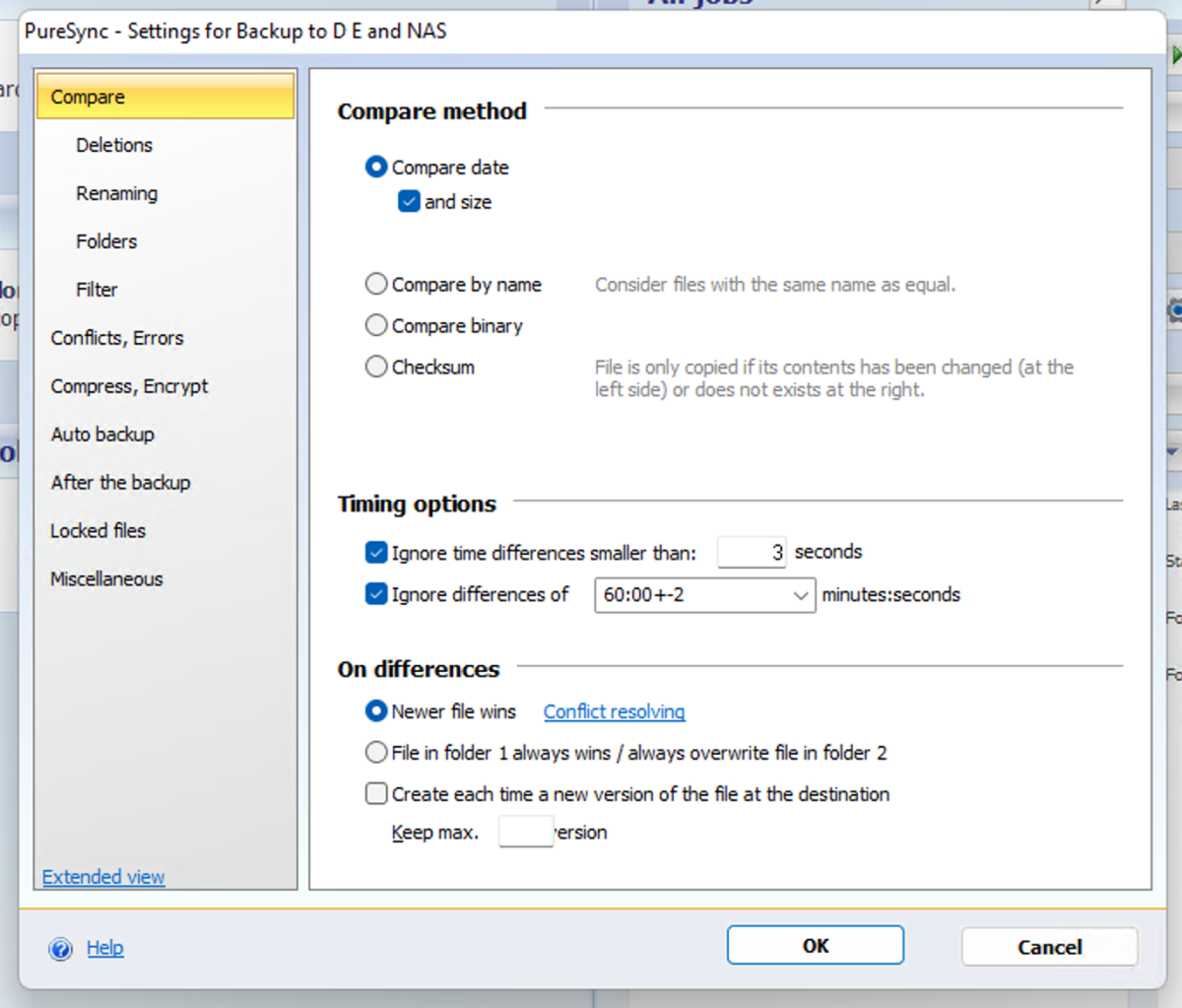Open the Filter settings page
This screenshot has height=1008, width=1182.
click(x=97, y=290)
